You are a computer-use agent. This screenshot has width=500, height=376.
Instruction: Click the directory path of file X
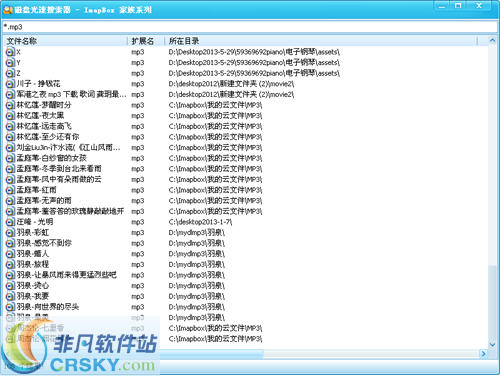254,52
